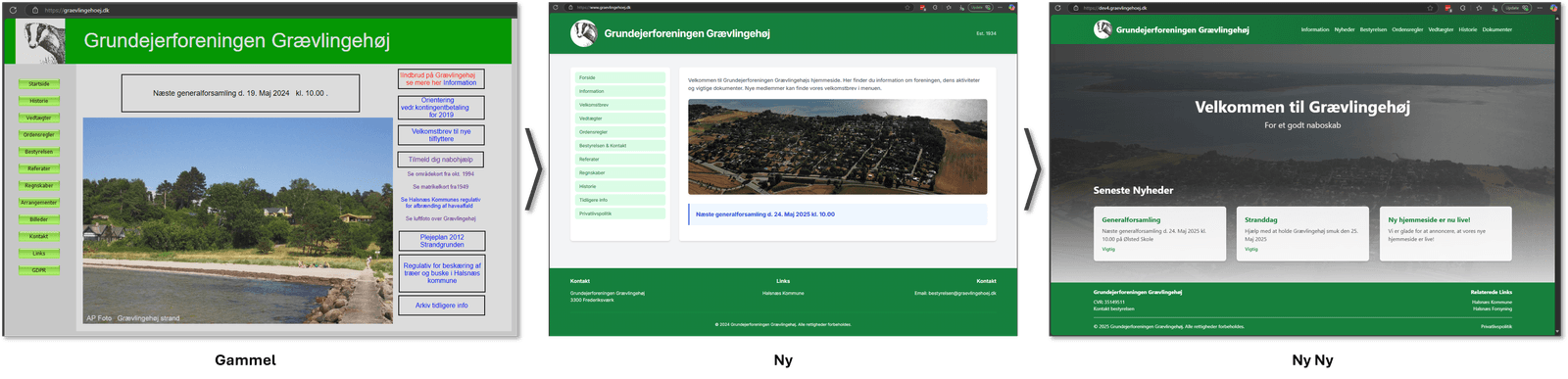The image size is (1568, 379).
Task: Bookmark the page with the Ny Ny browser's star icon
Action: [1430, 7]
